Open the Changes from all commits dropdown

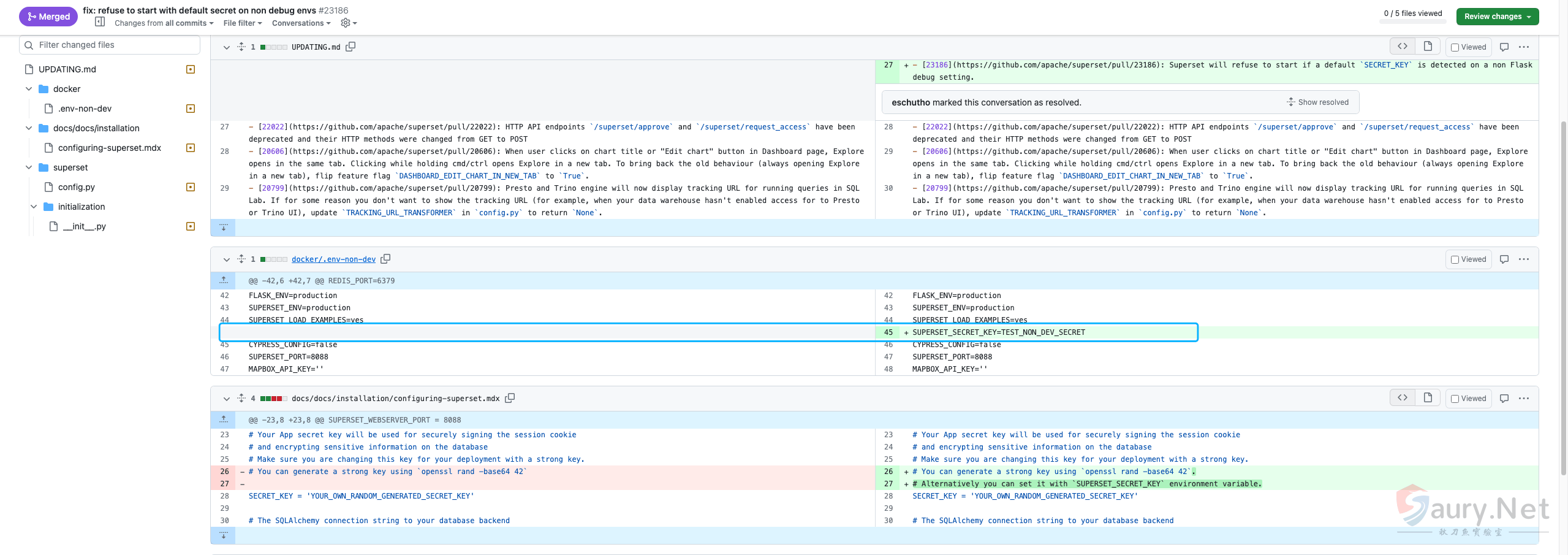pos(164,23)
